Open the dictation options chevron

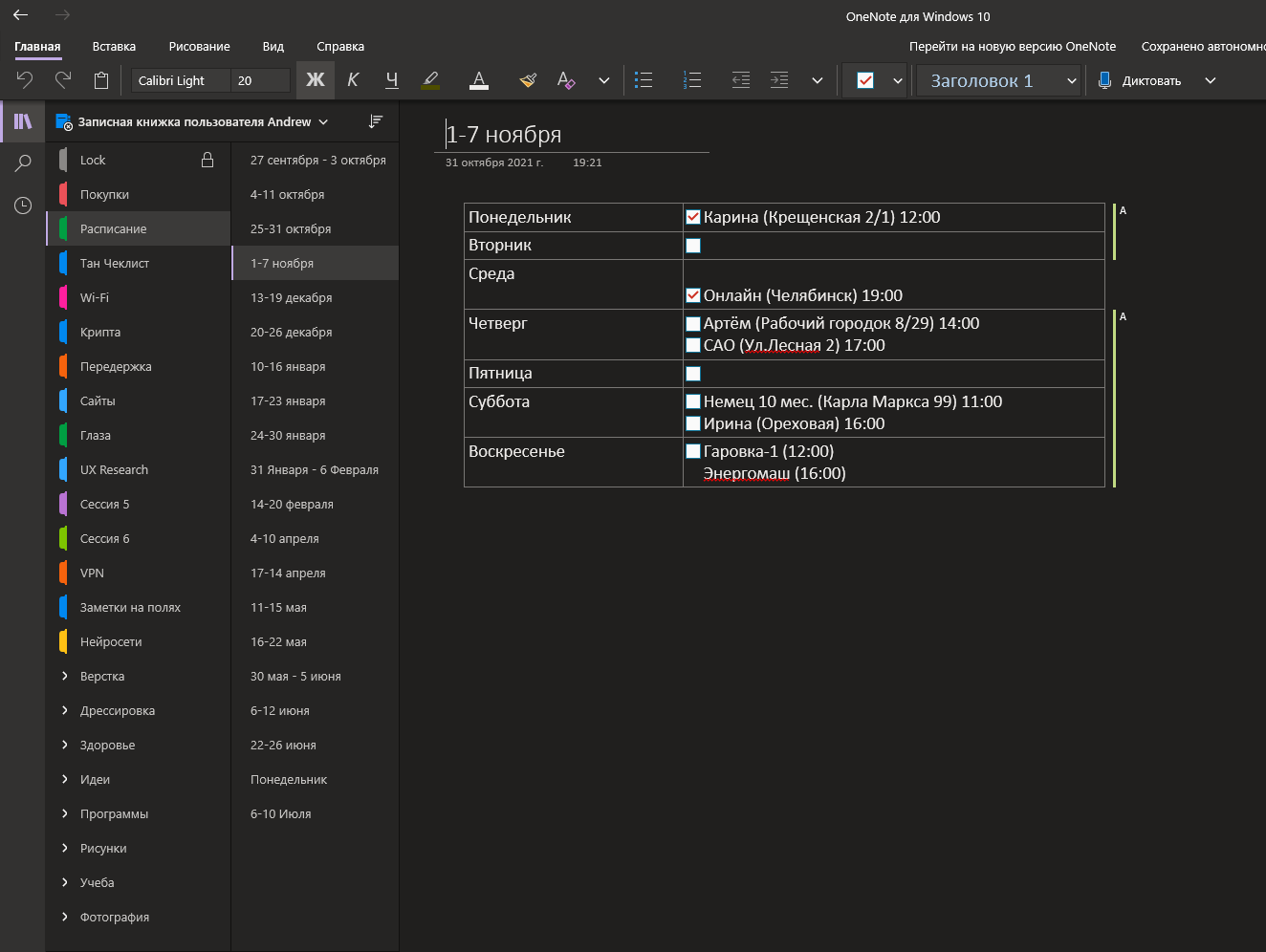click(1211, 80)
